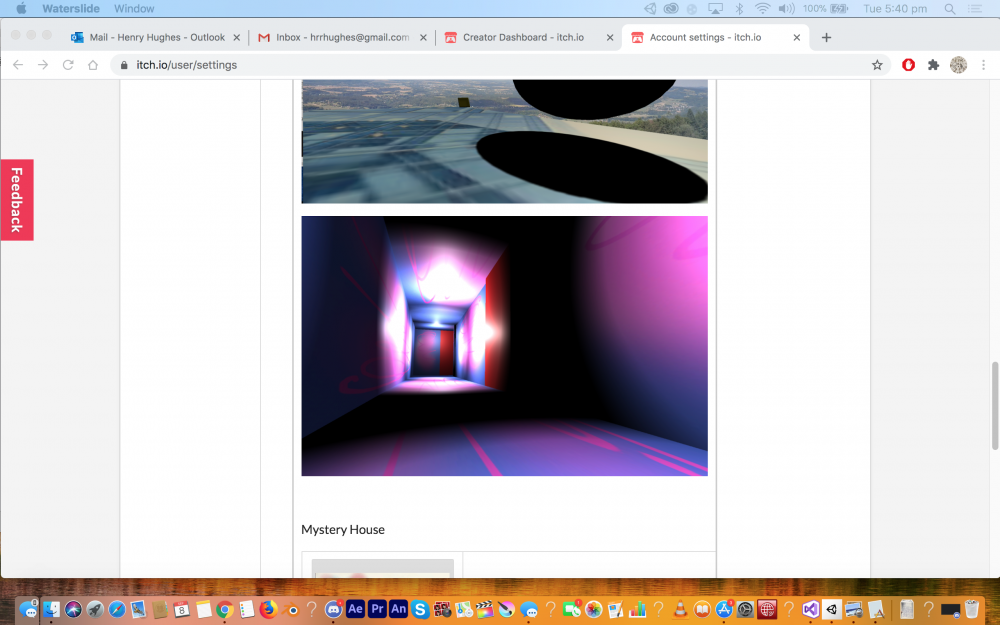The width and height of the screenshot is (1000, 625).
Task: Open the red Feedback side tab
Action: pyautogui.click(x=17, y=200)
